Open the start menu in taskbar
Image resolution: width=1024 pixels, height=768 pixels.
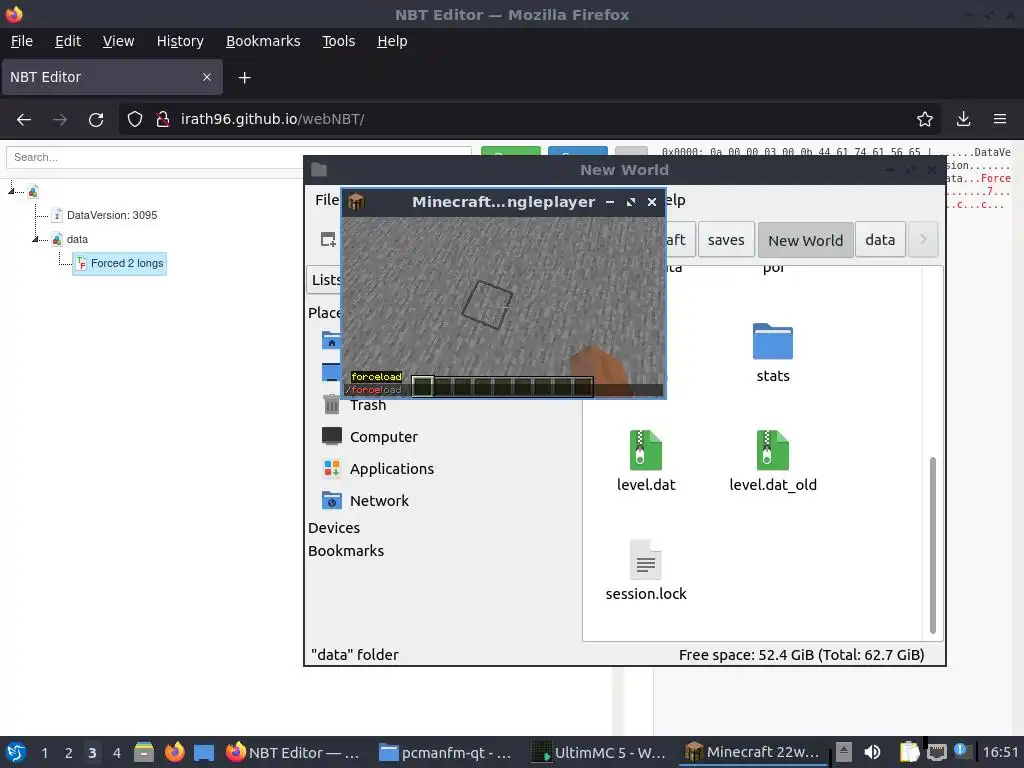[x=16, y=752]
